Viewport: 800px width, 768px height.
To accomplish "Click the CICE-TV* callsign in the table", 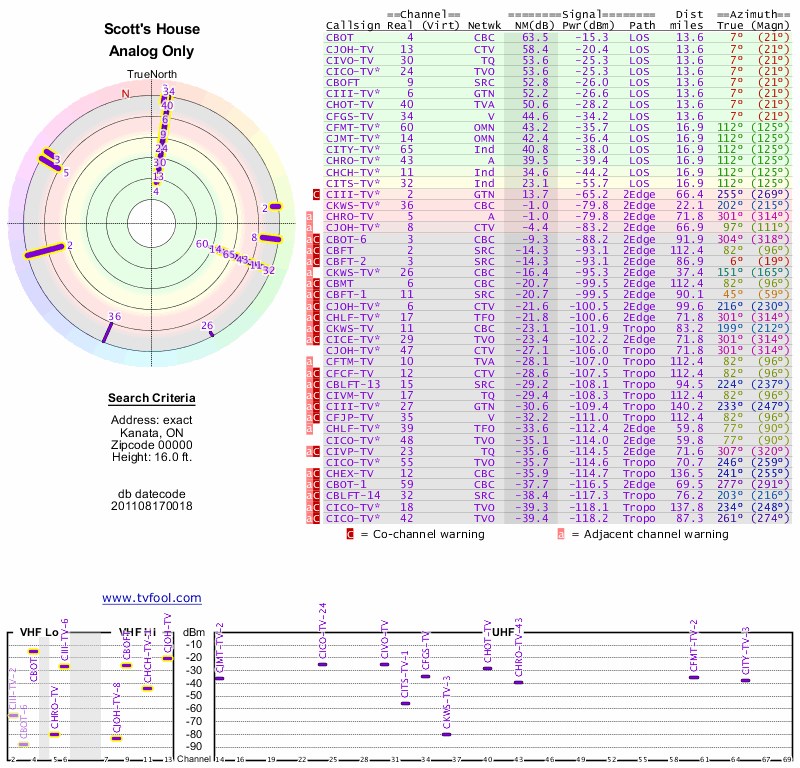I will click(353, 339).
